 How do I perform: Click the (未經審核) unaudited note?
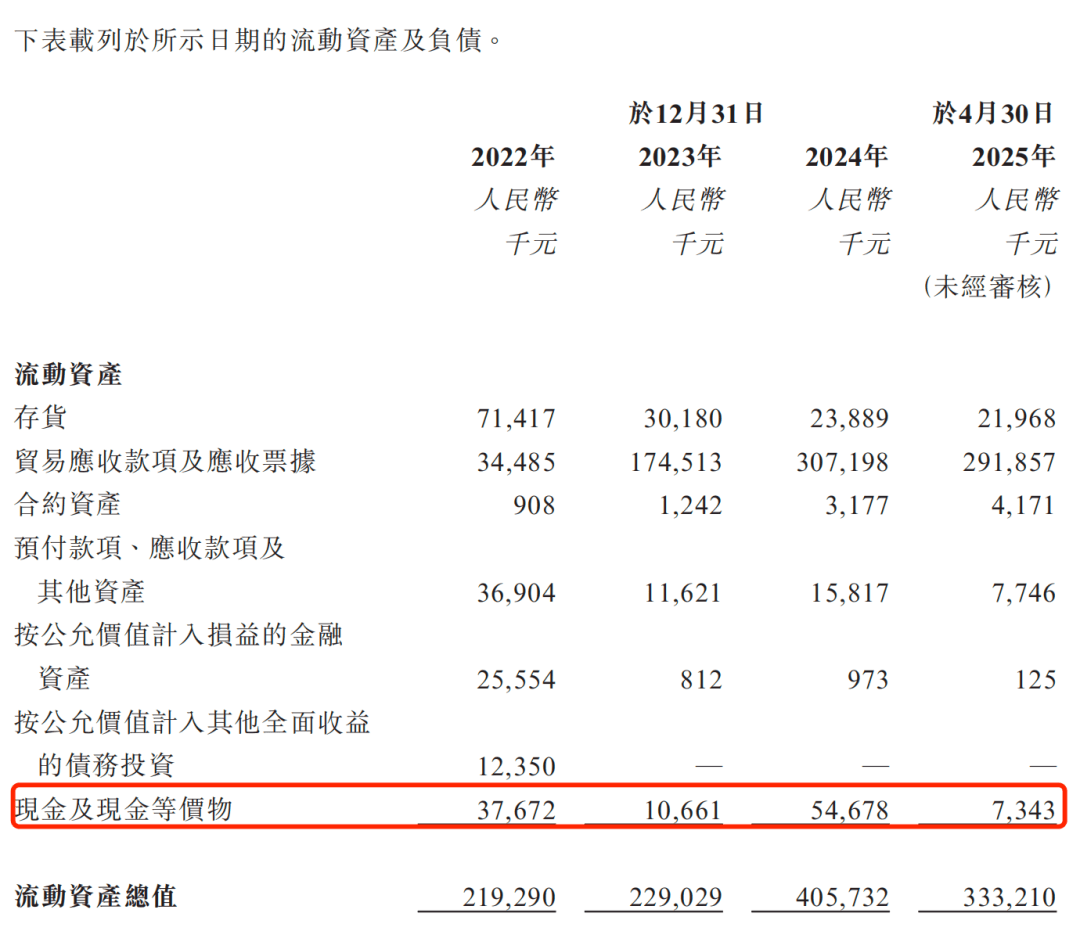click(988, 287)
